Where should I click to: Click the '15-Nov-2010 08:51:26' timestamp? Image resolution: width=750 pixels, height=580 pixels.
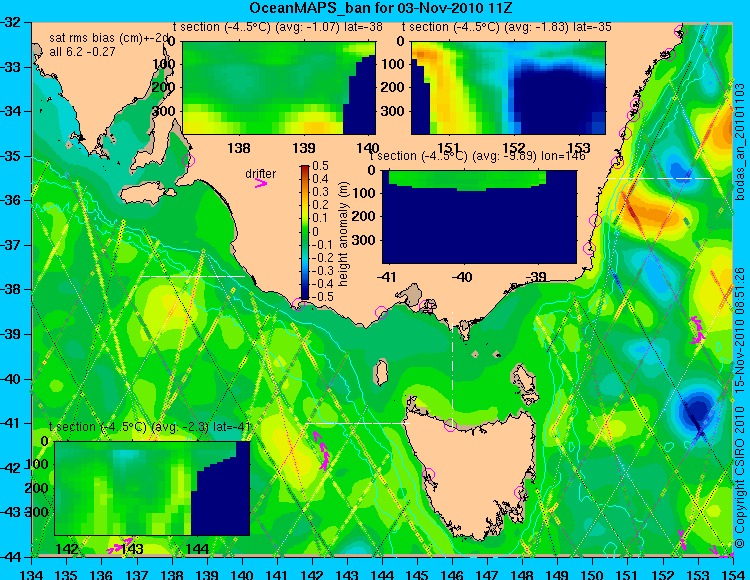(x=740, y=330)
